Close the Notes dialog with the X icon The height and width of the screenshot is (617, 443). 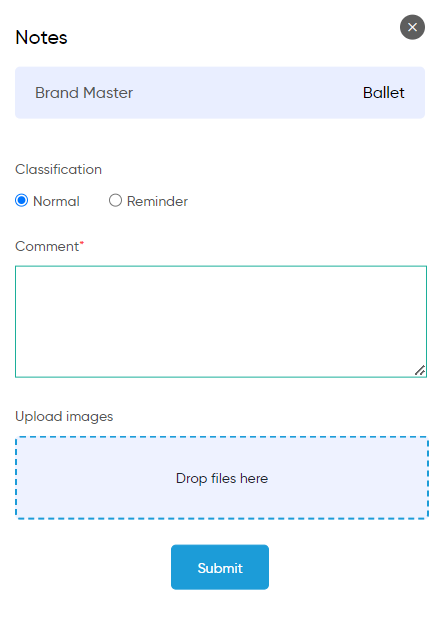pyautogui.click(x=412, y=27)
